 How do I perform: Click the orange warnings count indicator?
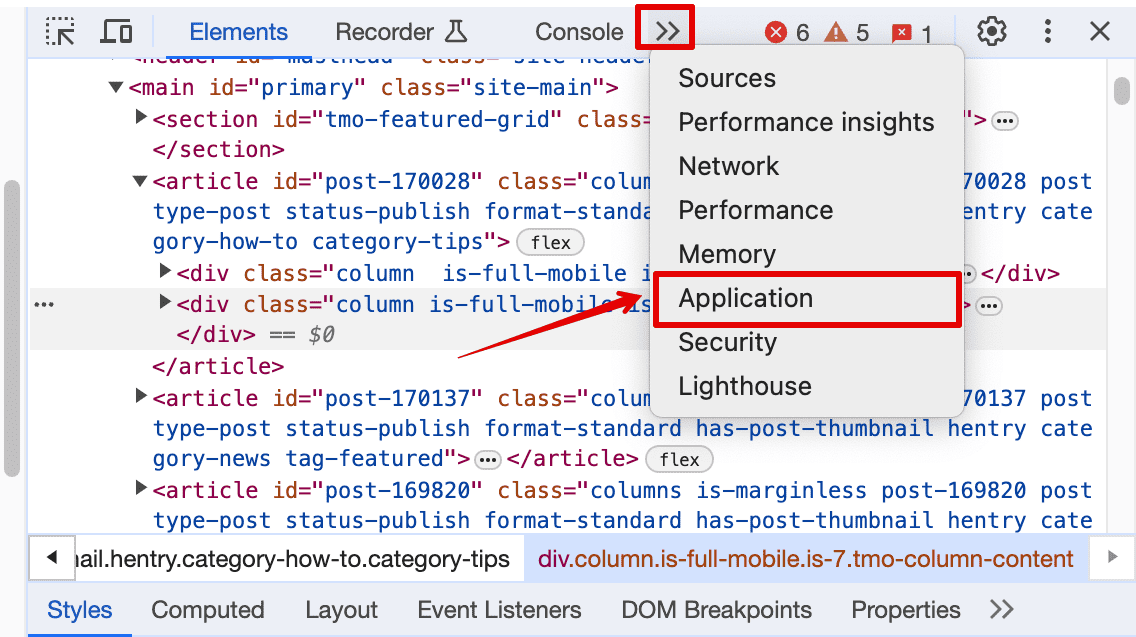847,33
